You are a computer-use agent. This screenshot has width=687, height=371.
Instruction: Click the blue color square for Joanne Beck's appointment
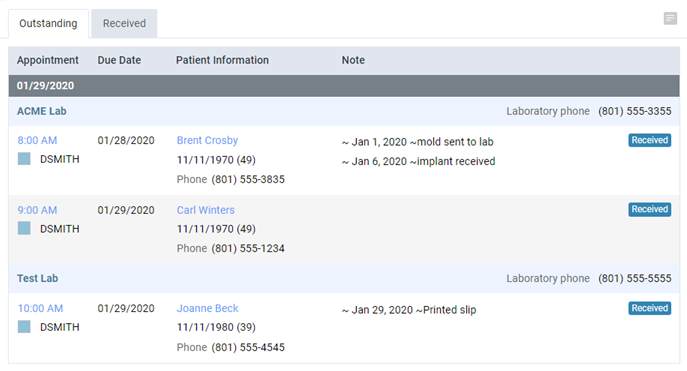[x=24, y=327]
